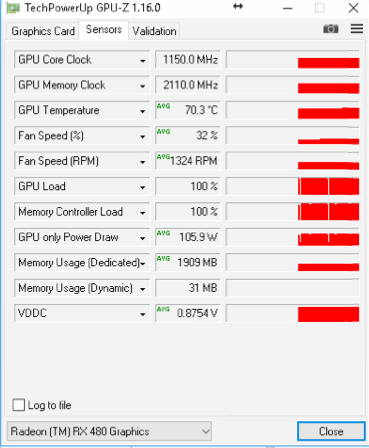Screen dimensions: 369x448
Task: Switch to the Validation tab
Action: (154, 31)
